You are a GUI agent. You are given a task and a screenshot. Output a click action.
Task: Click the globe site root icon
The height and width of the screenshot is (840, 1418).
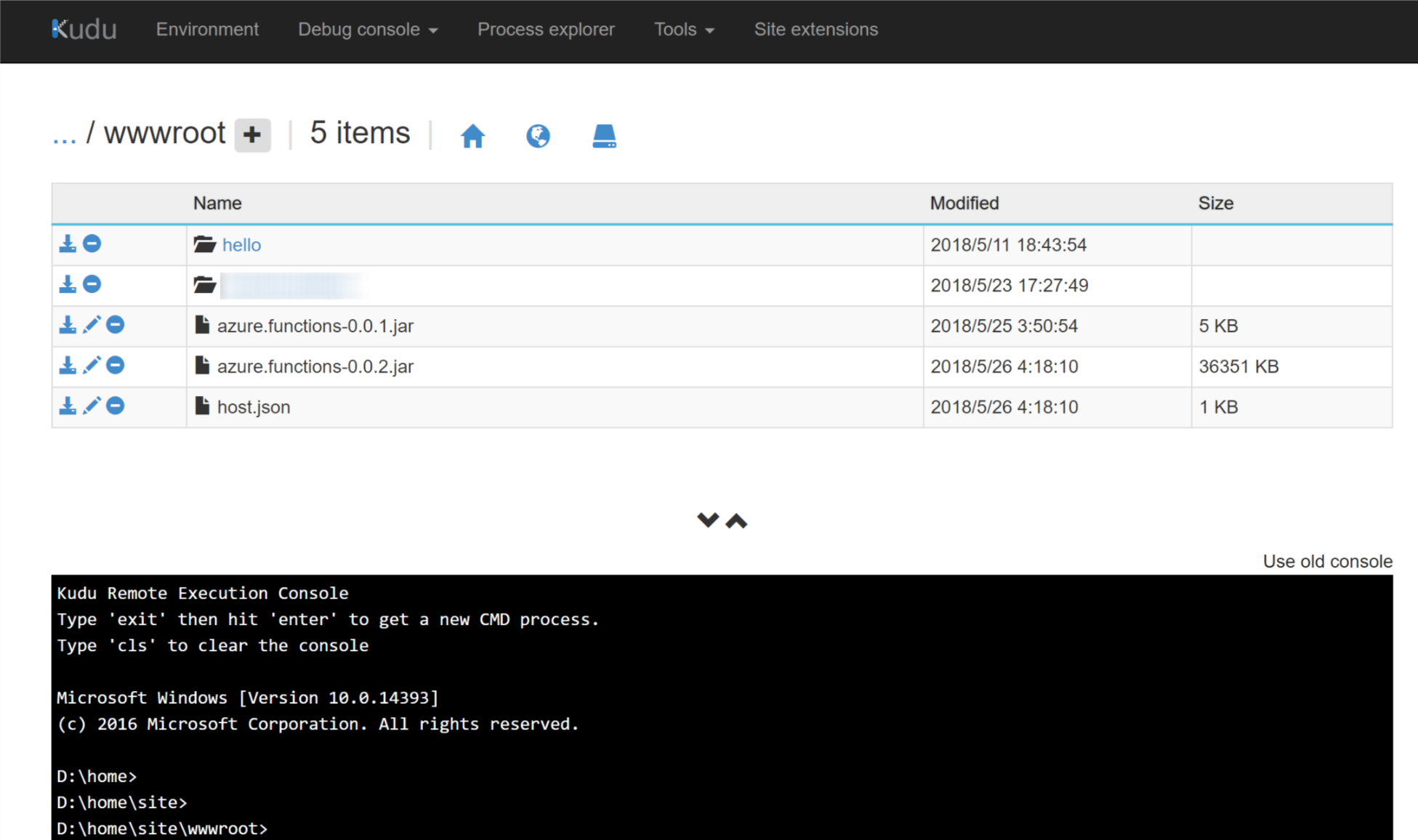click(538, 136)
